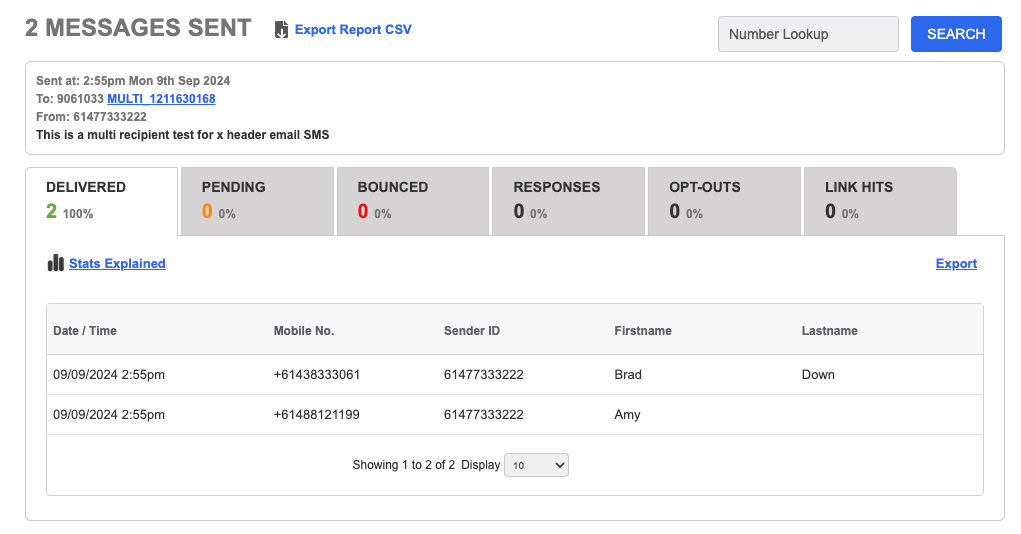Click firstname Brad in table
Image resolution: width=1021 pixels, height=534 pixels.
[628, 374]
